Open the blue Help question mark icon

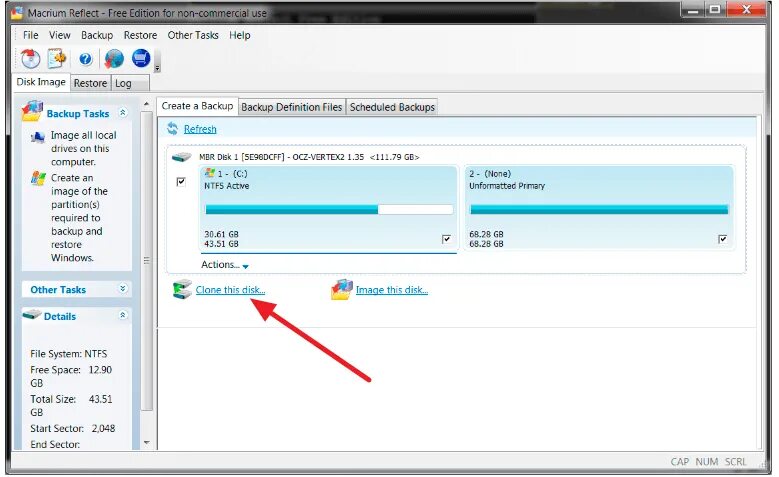pyautogui.click(x=85, y=59)
